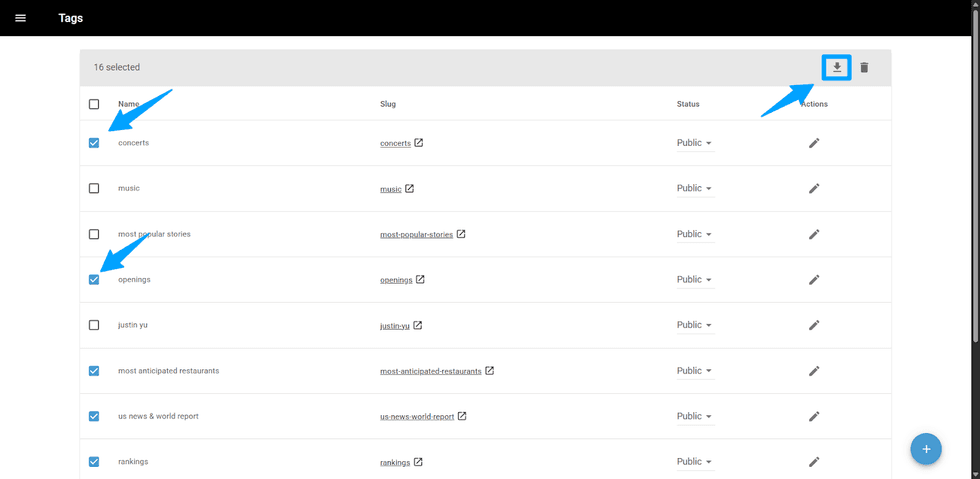Click the blue add tag plus button
Screen dimensions: 980x479
[926, 449]
